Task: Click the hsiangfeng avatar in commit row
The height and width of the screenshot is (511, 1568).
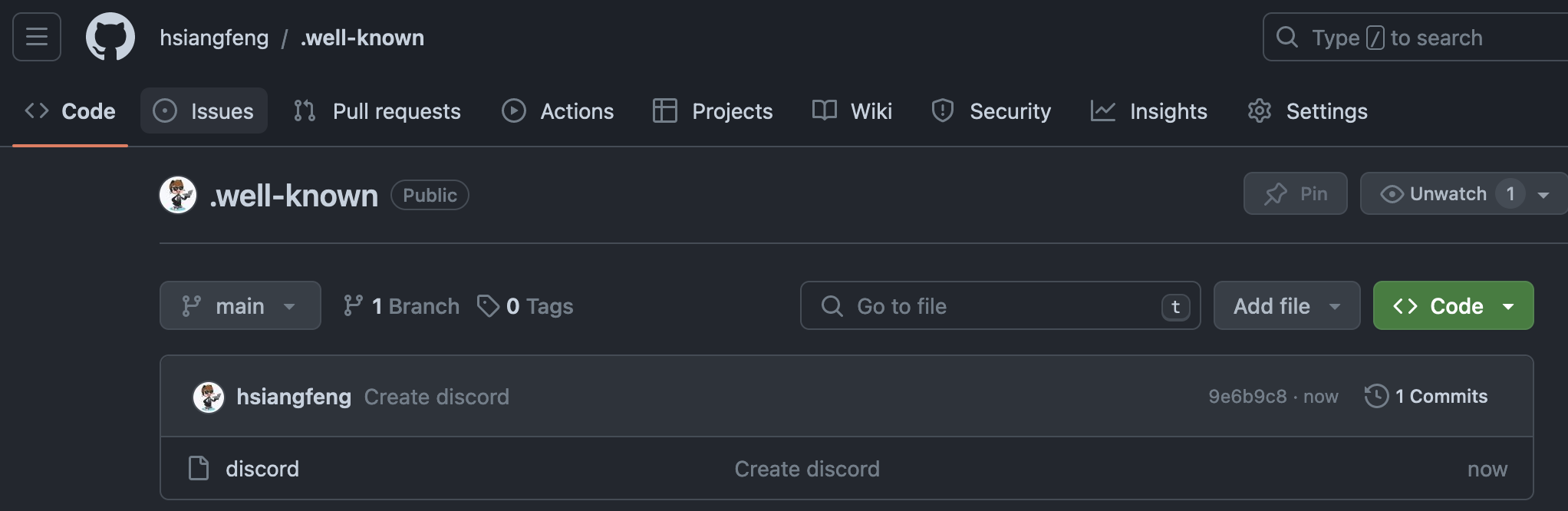Action: [x=208, y=397]
